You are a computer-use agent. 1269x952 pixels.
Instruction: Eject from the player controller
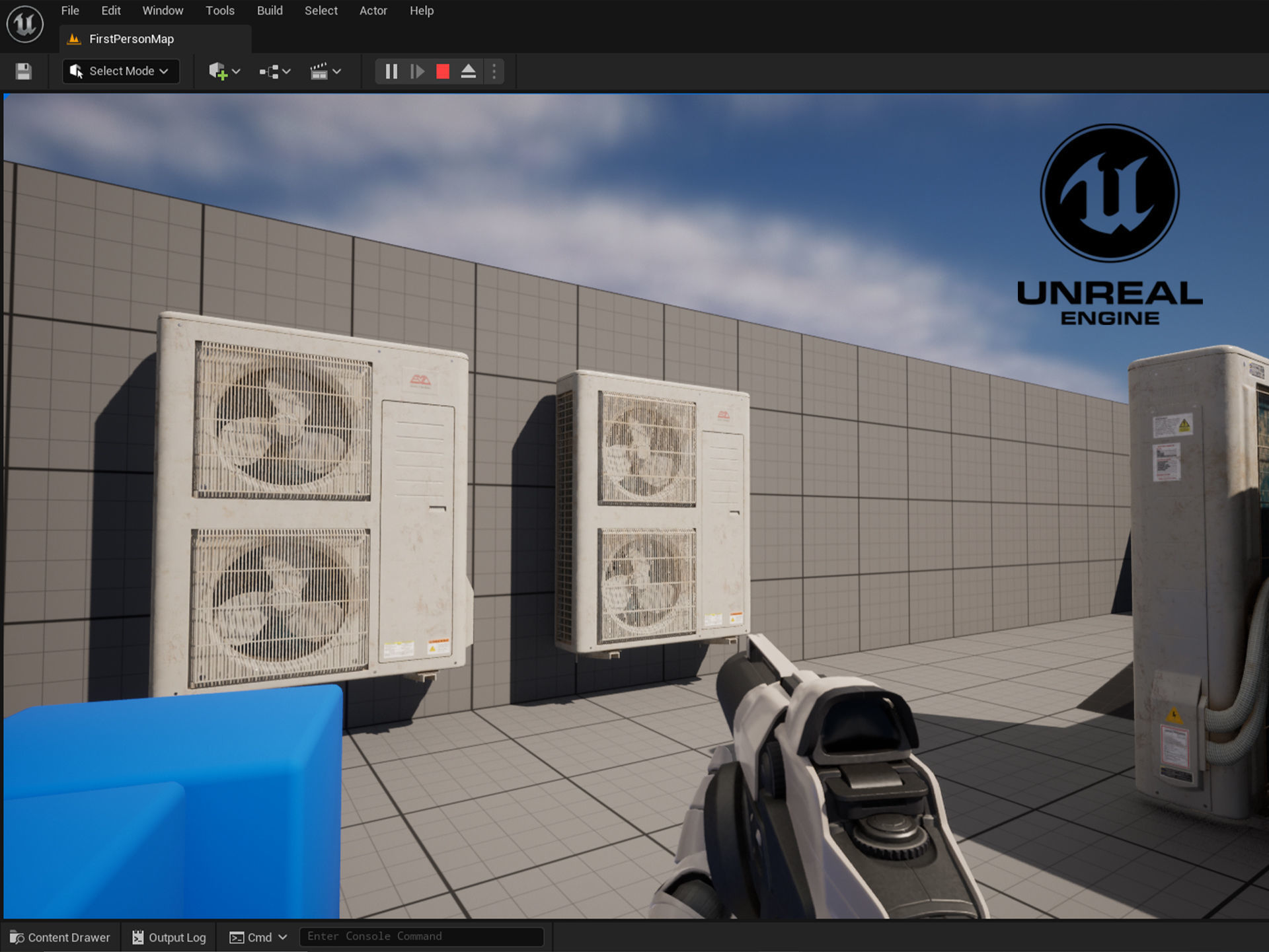(x=469, y=71)
